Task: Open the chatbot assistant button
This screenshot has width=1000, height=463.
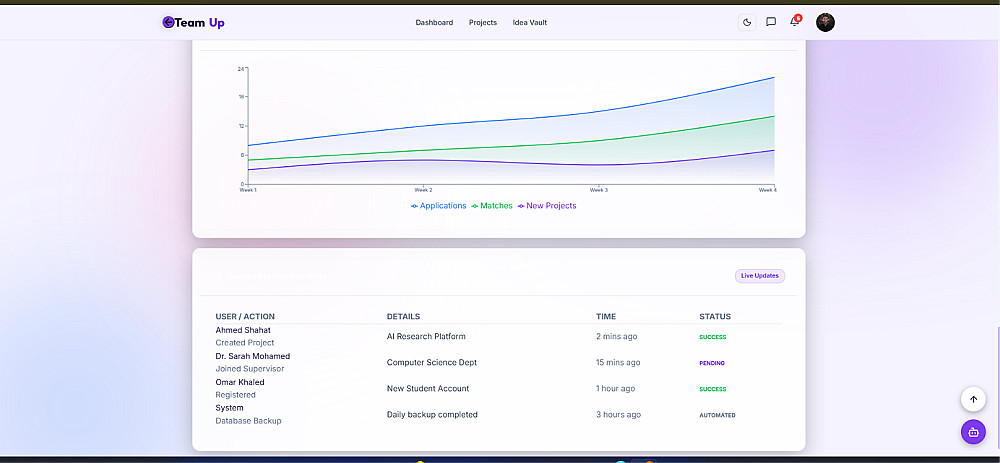Action: (x=973, y=432)
